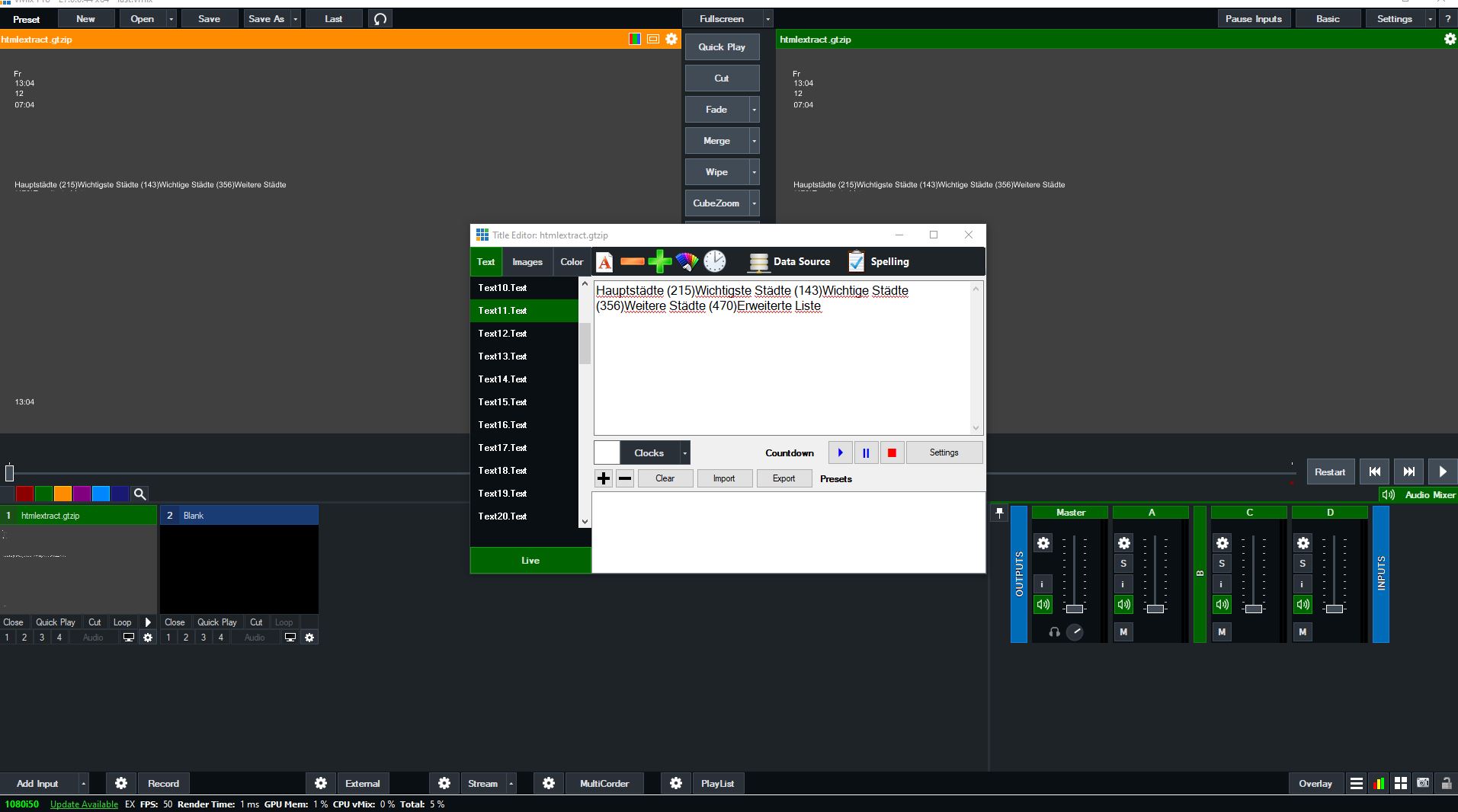1458x812 pixels.
Task: Toggle Solo on audio channel A
Action: tap(1123, 564)
